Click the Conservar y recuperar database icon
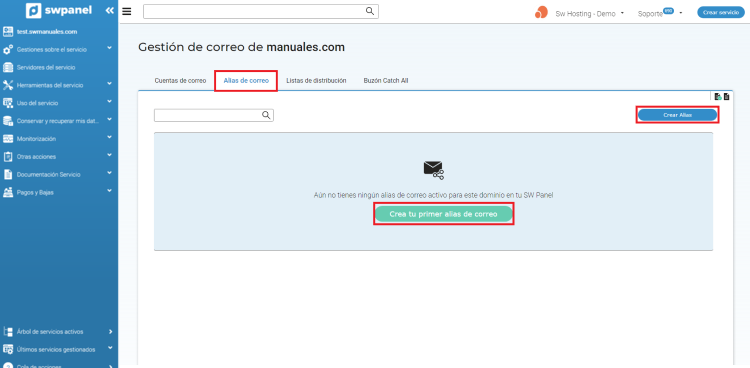 coord(8,121)
